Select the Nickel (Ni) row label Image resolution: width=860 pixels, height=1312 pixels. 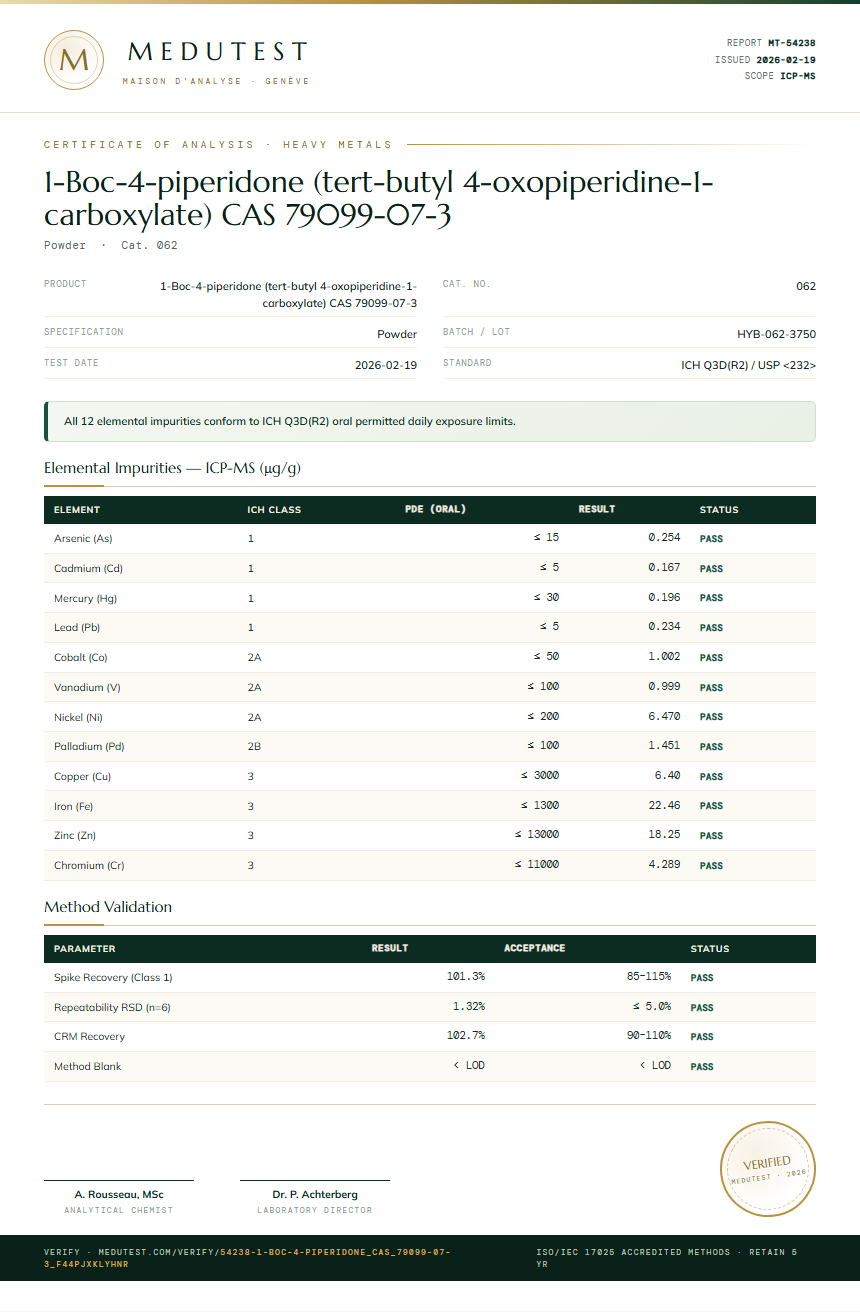click(x=78, y=717)
